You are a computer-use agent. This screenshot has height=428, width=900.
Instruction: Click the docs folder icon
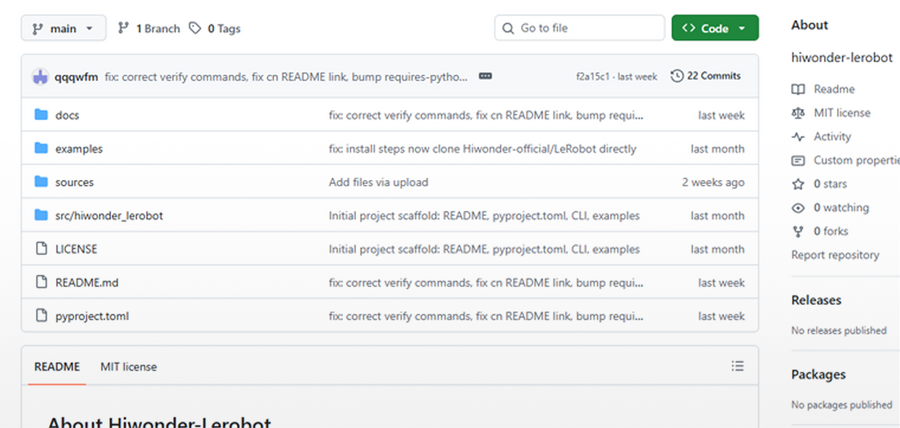41,115
